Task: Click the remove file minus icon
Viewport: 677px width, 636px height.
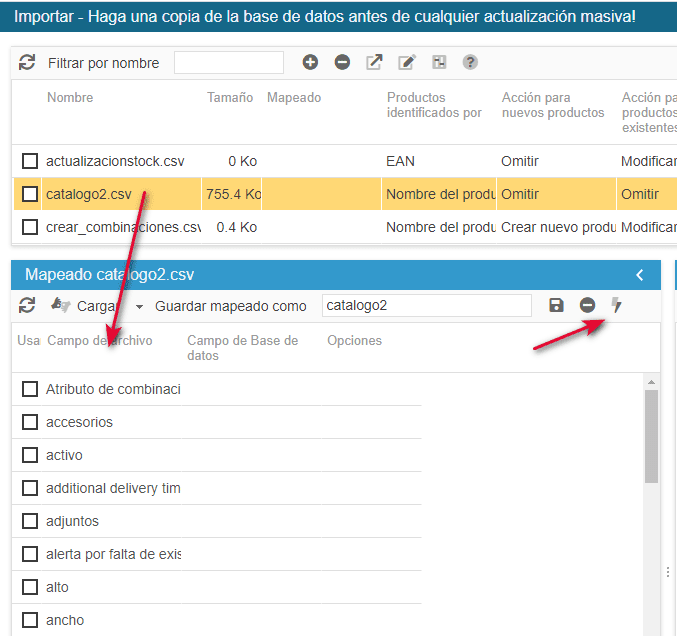Action: point(342,63)
